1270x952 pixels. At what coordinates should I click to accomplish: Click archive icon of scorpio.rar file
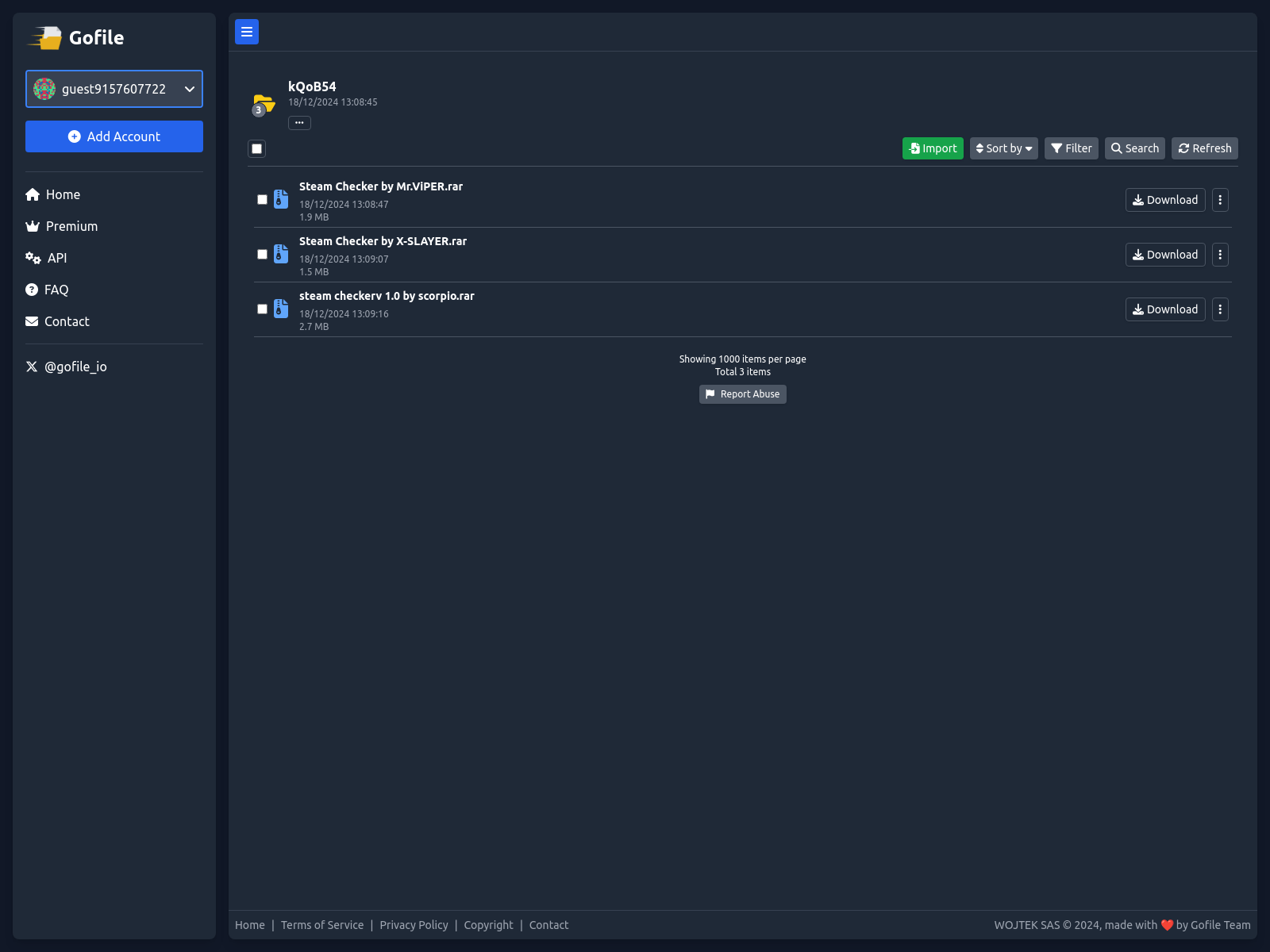coord(281,309)
